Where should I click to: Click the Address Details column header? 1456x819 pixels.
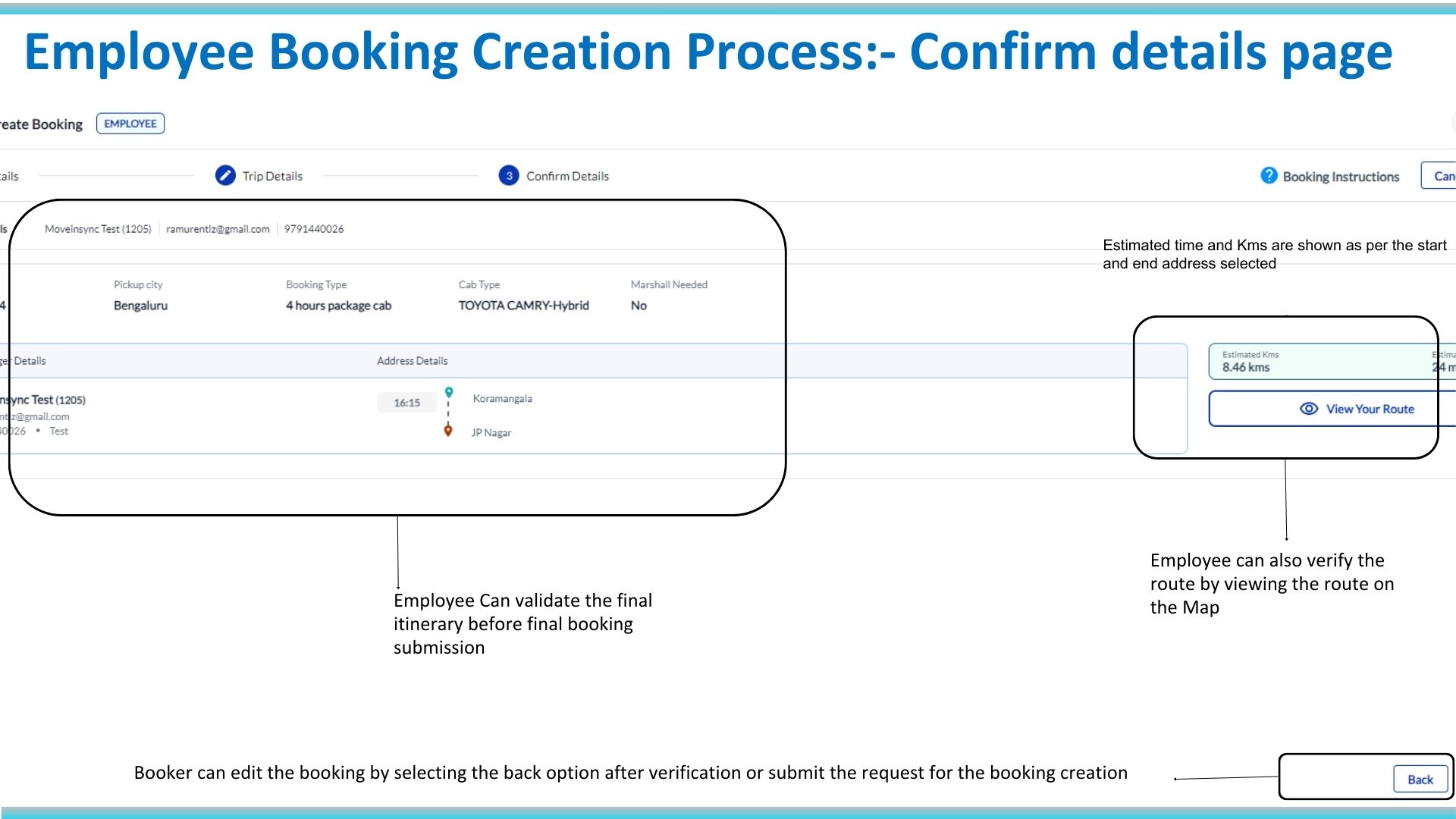point(413,361)
